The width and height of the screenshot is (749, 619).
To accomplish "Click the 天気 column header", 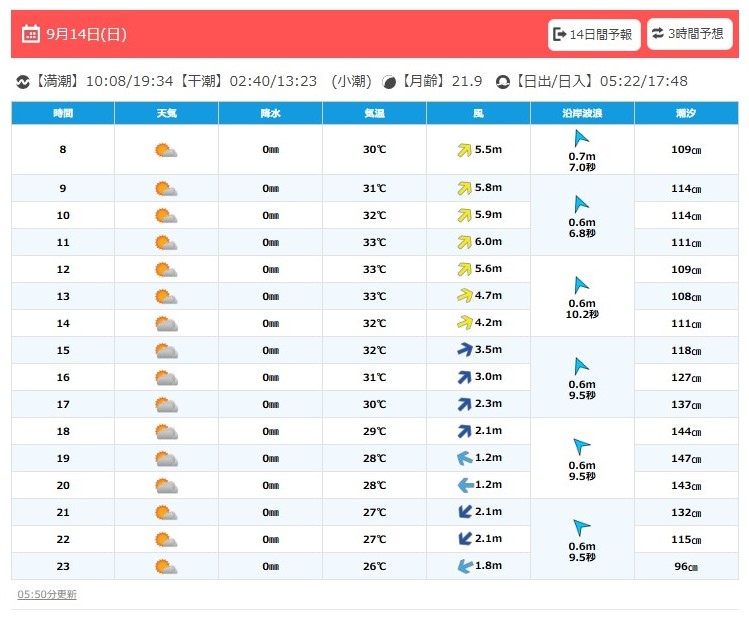I will (x=167, y=113).
